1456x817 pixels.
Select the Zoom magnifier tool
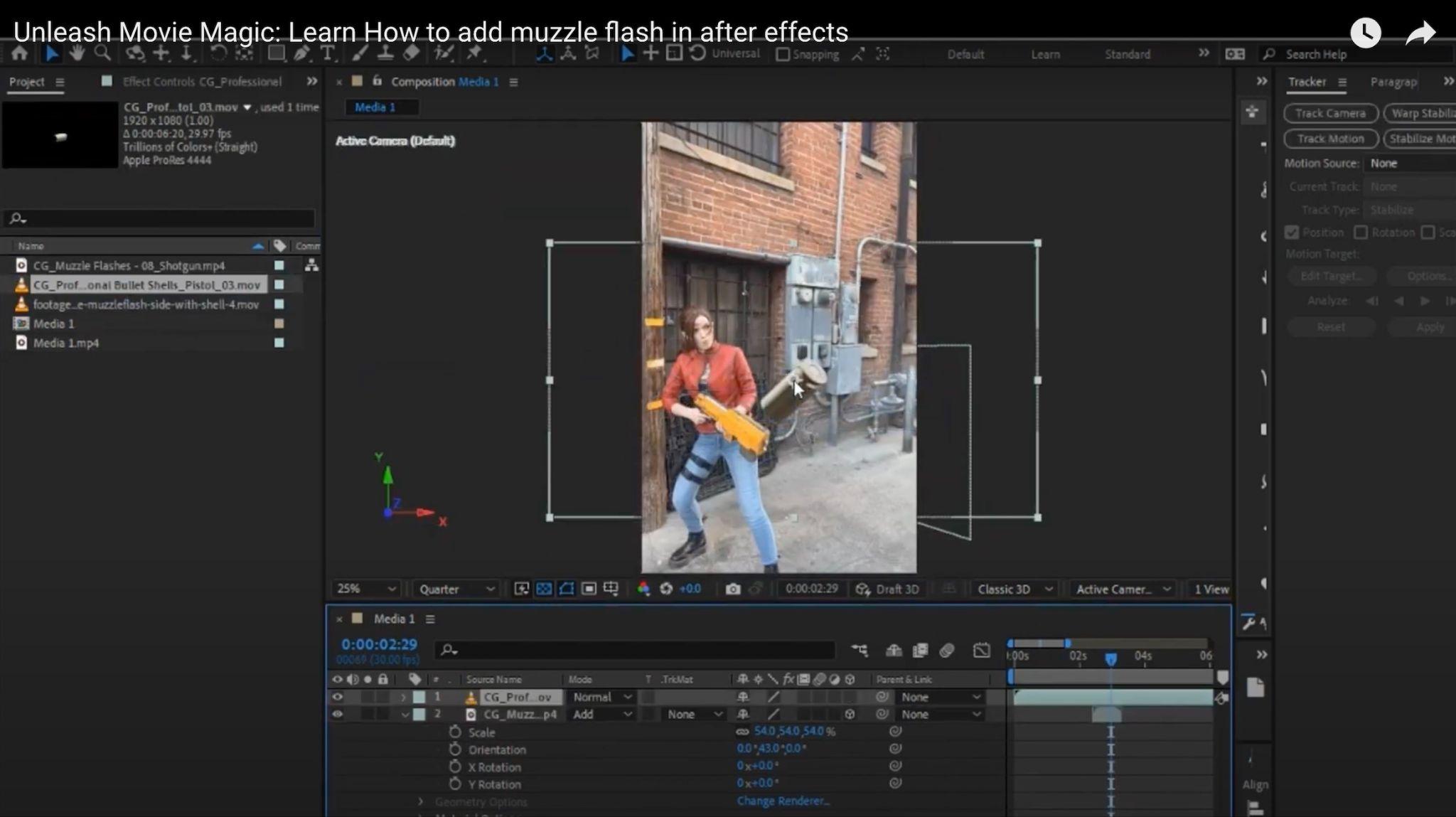[x=102, y=53]
